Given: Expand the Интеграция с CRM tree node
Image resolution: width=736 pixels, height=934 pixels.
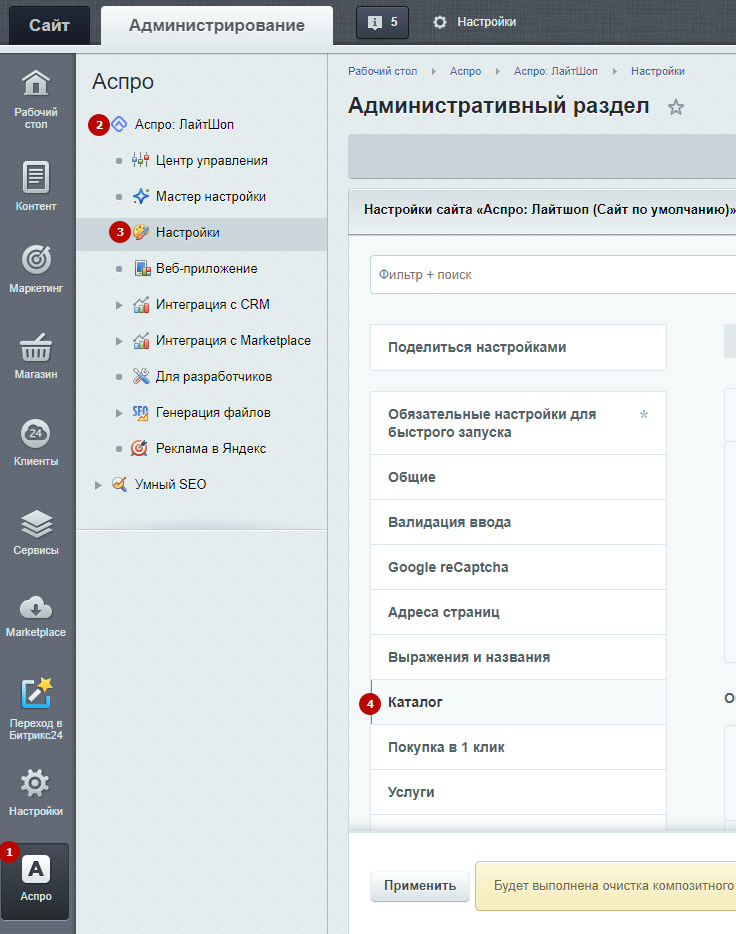Looking at the screenshot, I should pos(119,305).
